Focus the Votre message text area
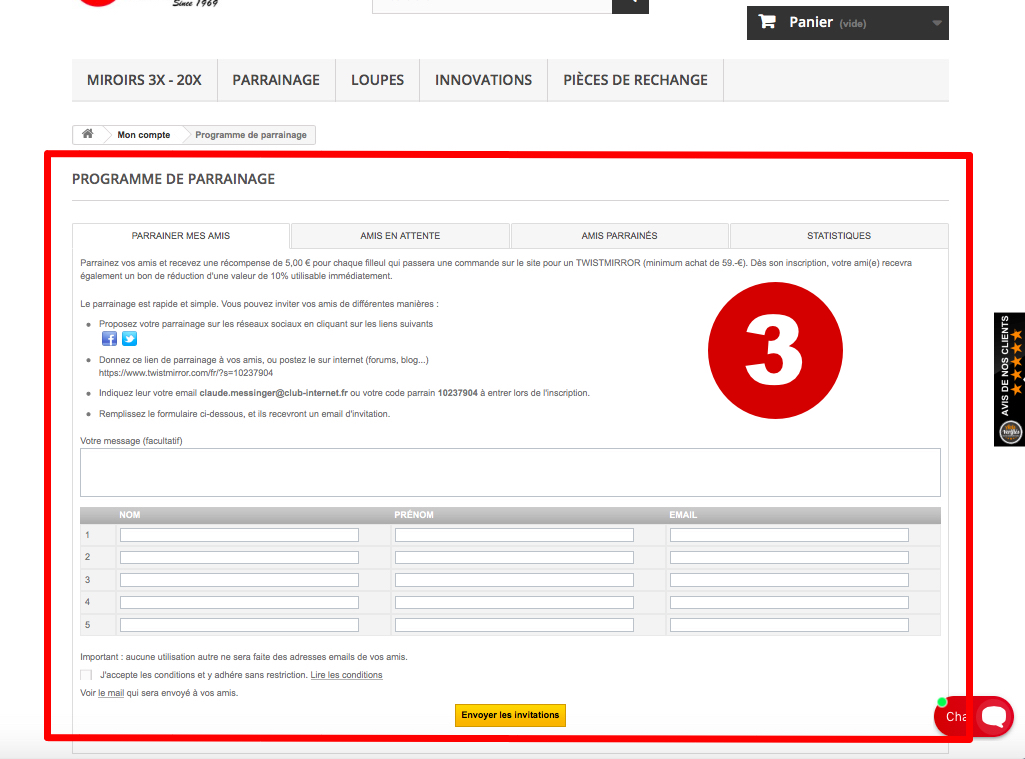Viewport: 1025px width, 759px height. [511, 472]
